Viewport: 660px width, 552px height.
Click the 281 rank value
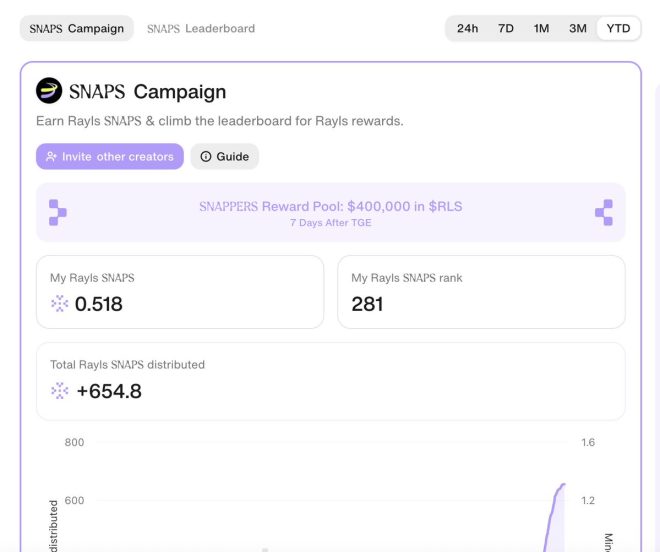point(367,304)
